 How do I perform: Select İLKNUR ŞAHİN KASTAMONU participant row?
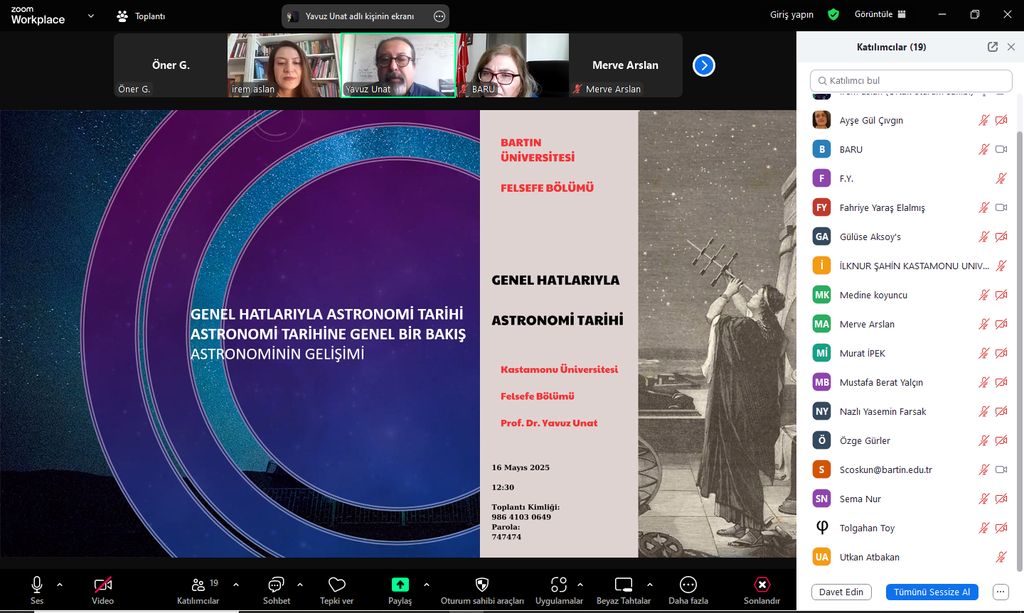pyautogui.click(x=910, y=266)
